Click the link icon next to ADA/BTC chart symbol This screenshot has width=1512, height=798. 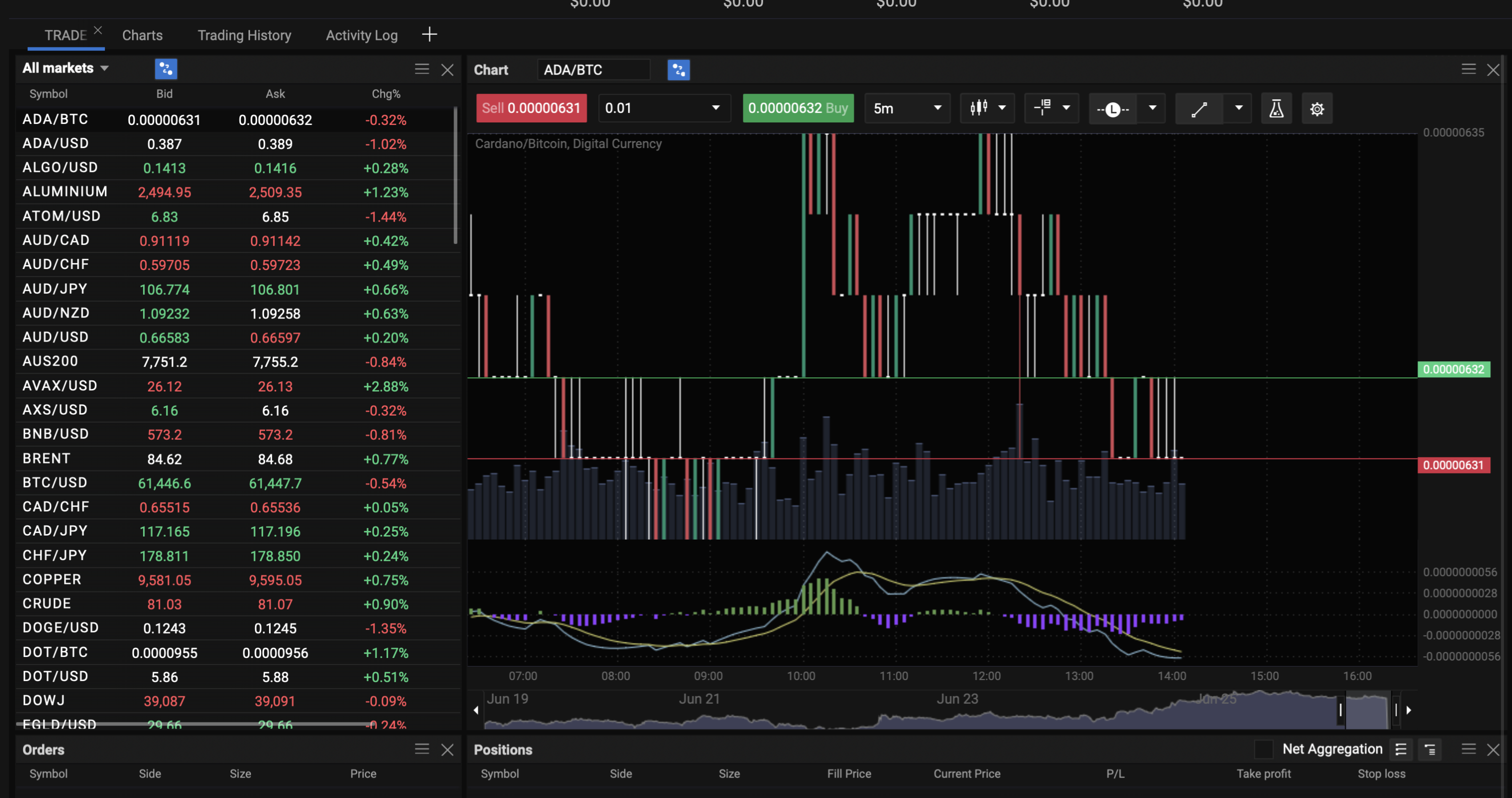point(678,70)
